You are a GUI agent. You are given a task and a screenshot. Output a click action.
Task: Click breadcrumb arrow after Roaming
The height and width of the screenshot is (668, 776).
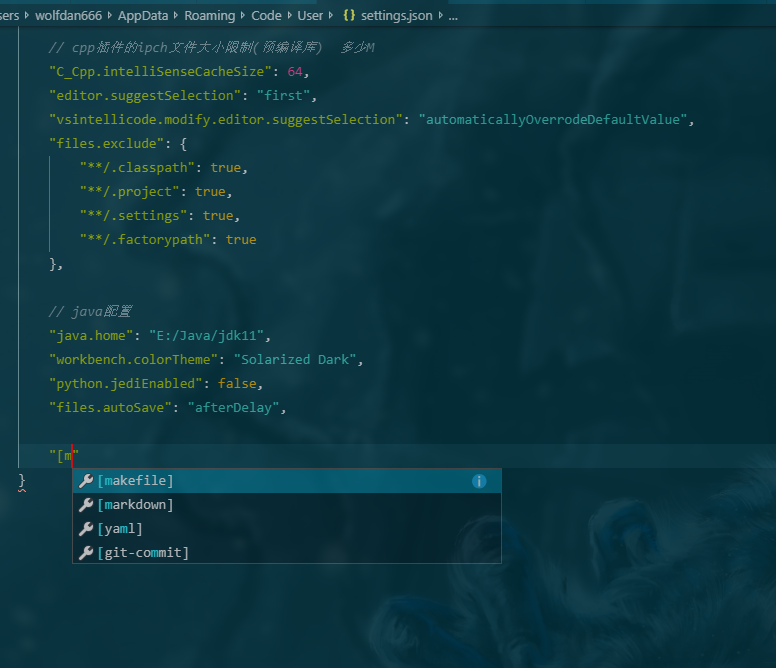point(243,15)
